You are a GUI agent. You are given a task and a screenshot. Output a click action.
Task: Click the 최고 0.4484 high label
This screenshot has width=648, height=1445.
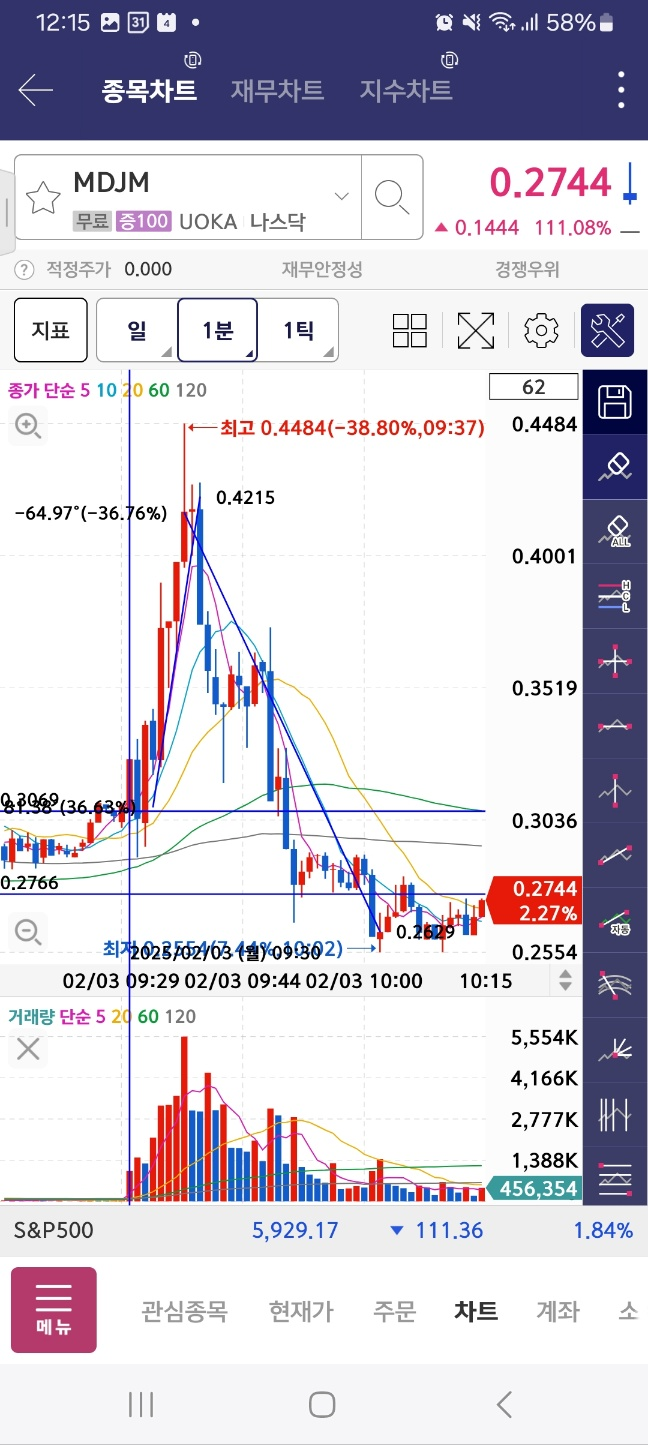coord(352,428)
